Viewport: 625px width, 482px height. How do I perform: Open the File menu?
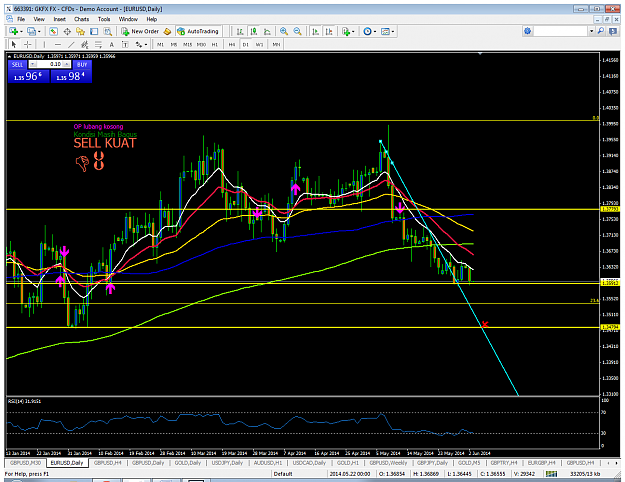(21, 19)
